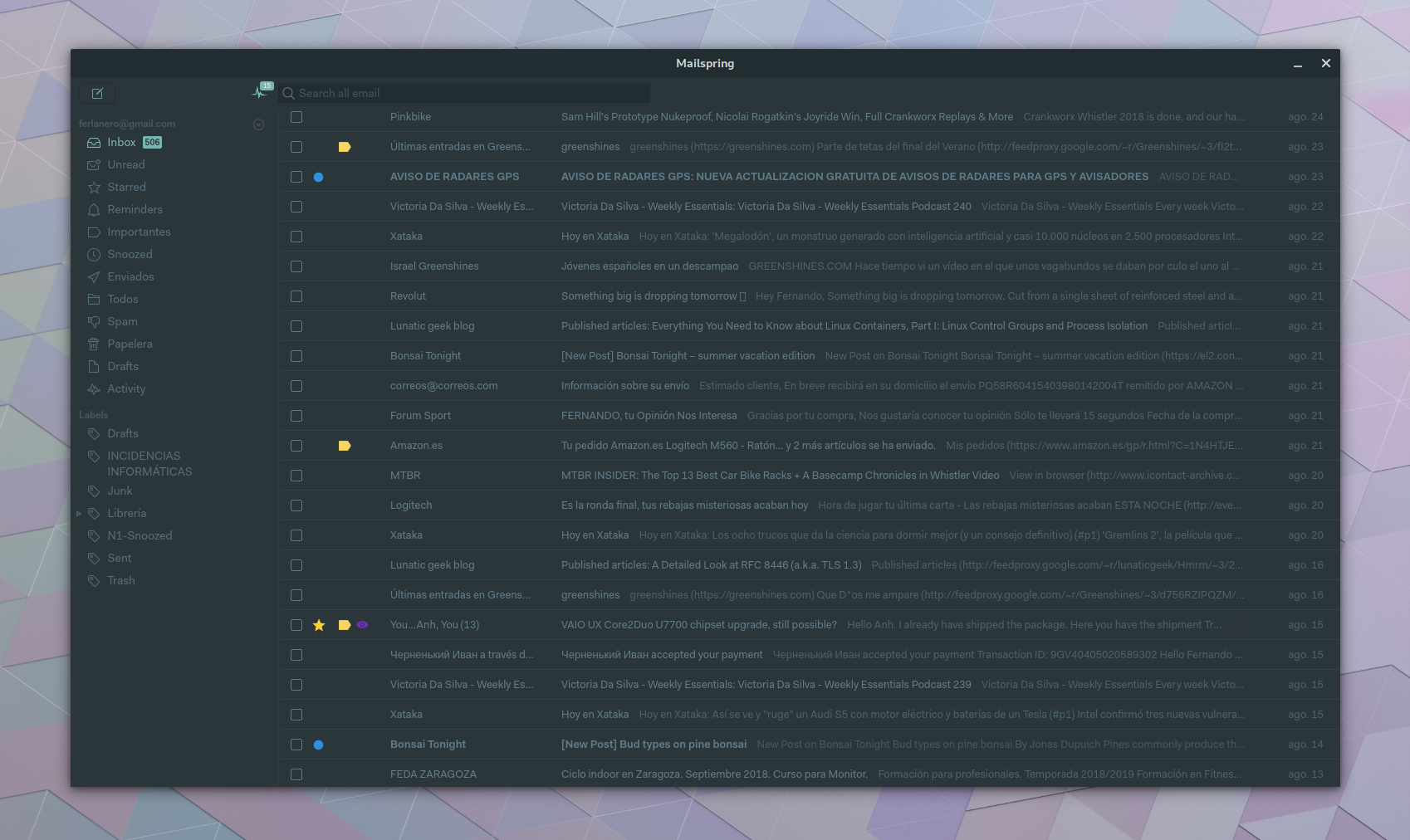The width and height of the screenshot is (1410, 840).
Task: Click the Activity pulse icon in sidebar
Action: 94,389
